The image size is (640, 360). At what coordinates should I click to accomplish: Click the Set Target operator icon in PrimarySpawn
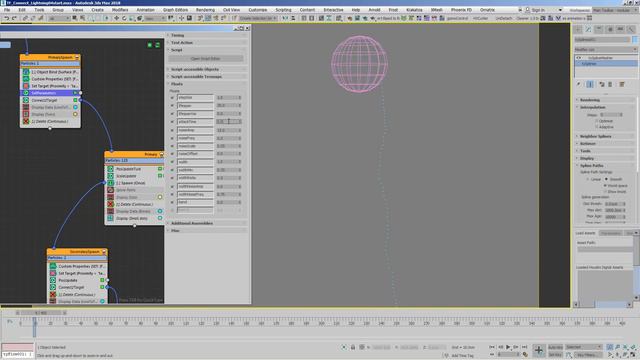click(26, 86)
